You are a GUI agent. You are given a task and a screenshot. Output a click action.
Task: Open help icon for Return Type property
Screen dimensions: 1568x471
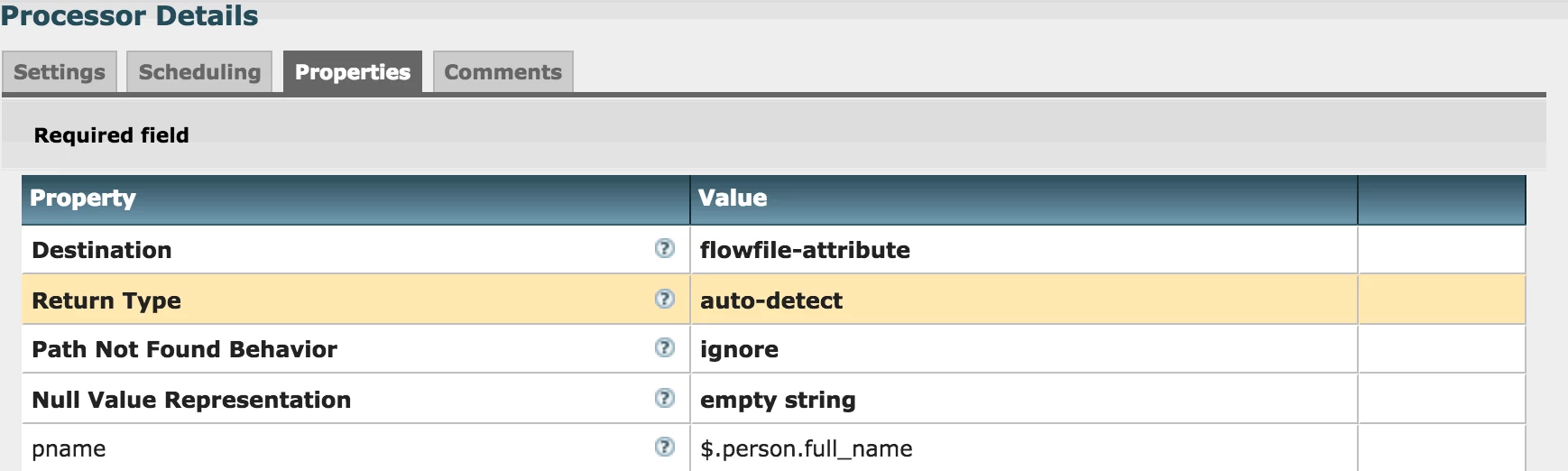pyautogui.click(x=664, y=299)
